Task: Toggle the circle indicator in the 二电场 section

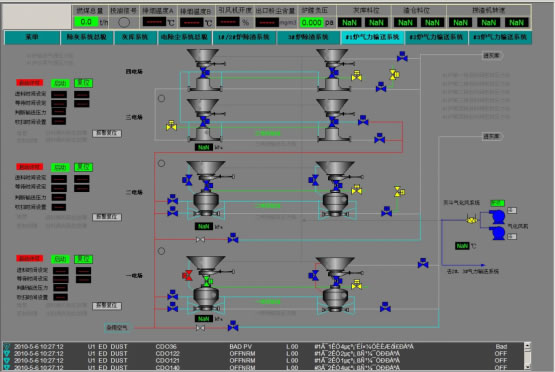Action: pyautogui.click(x=161, y=164)
